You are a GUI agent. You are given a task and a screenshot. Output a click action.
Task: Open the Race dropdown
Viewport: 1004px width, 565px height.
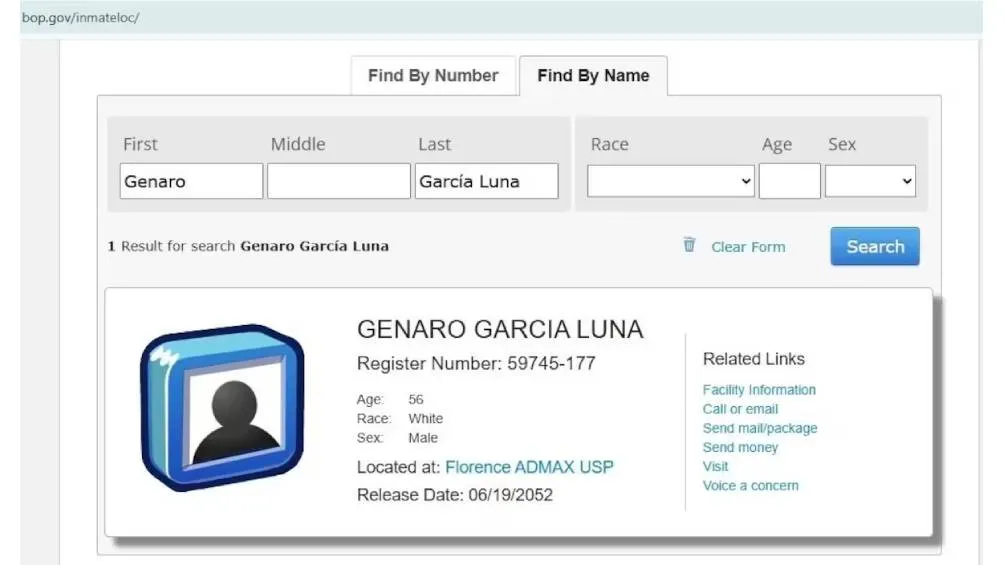click(671, 181)
